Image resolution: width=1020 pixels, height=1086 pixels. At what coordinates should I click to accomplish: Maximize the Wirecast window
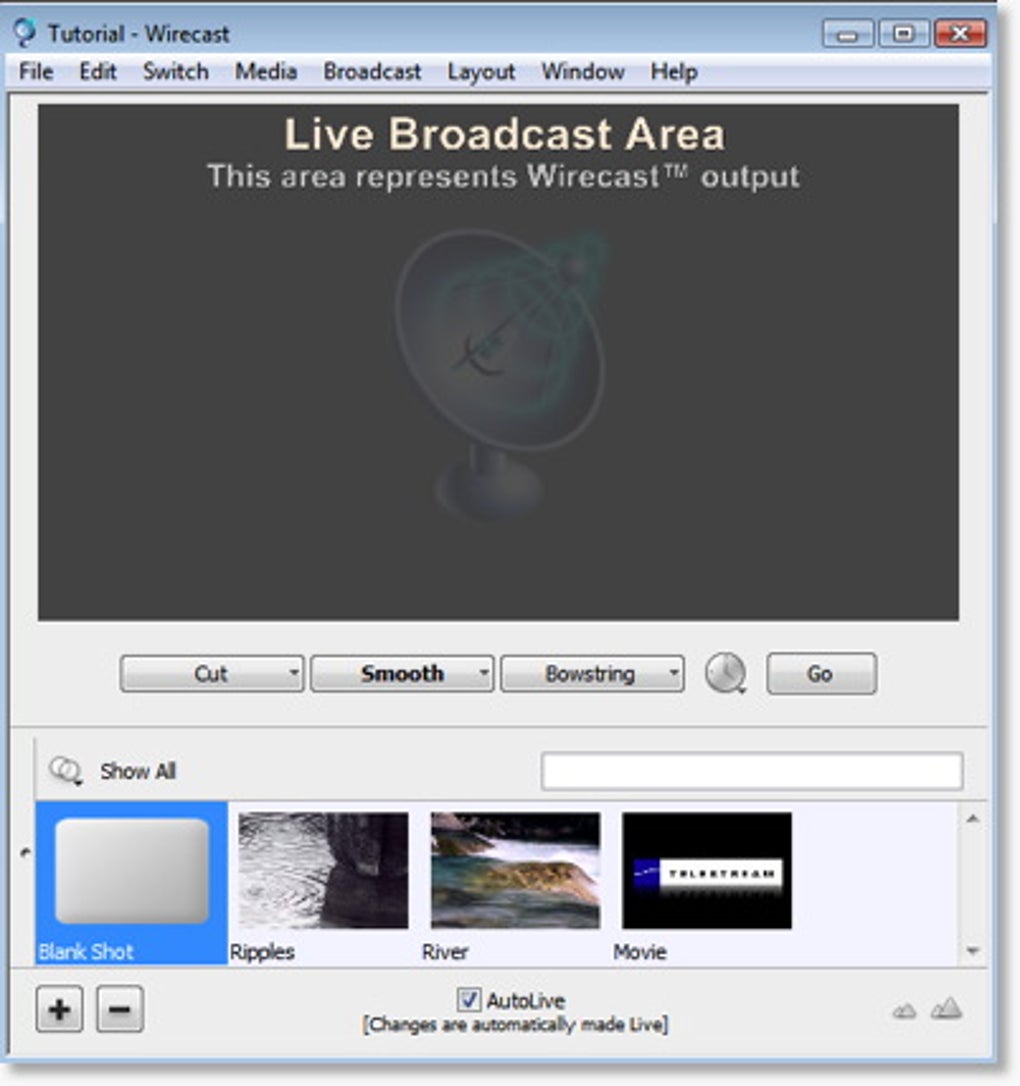904,34
